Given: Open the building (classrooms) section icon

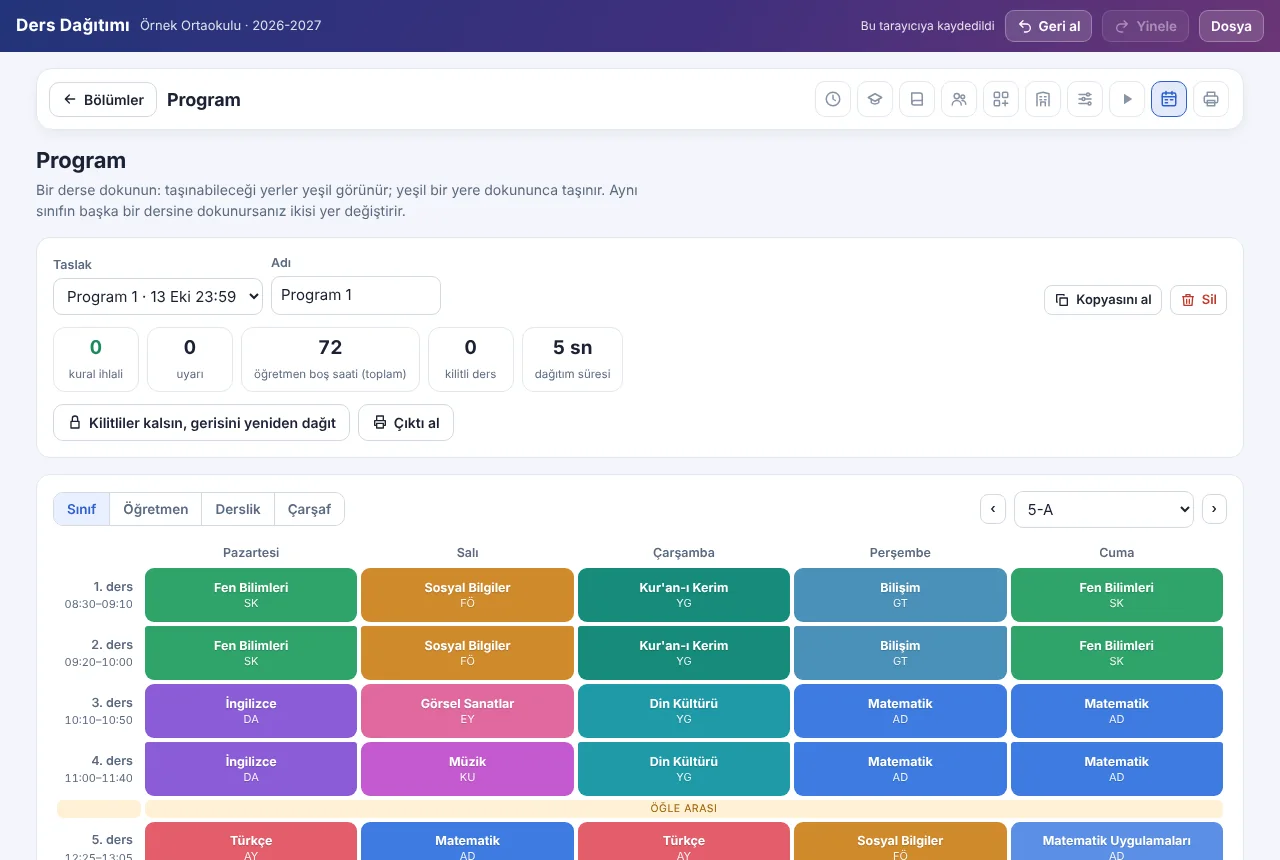Looking at the screenshot, I should click(x=1043, y=99).
